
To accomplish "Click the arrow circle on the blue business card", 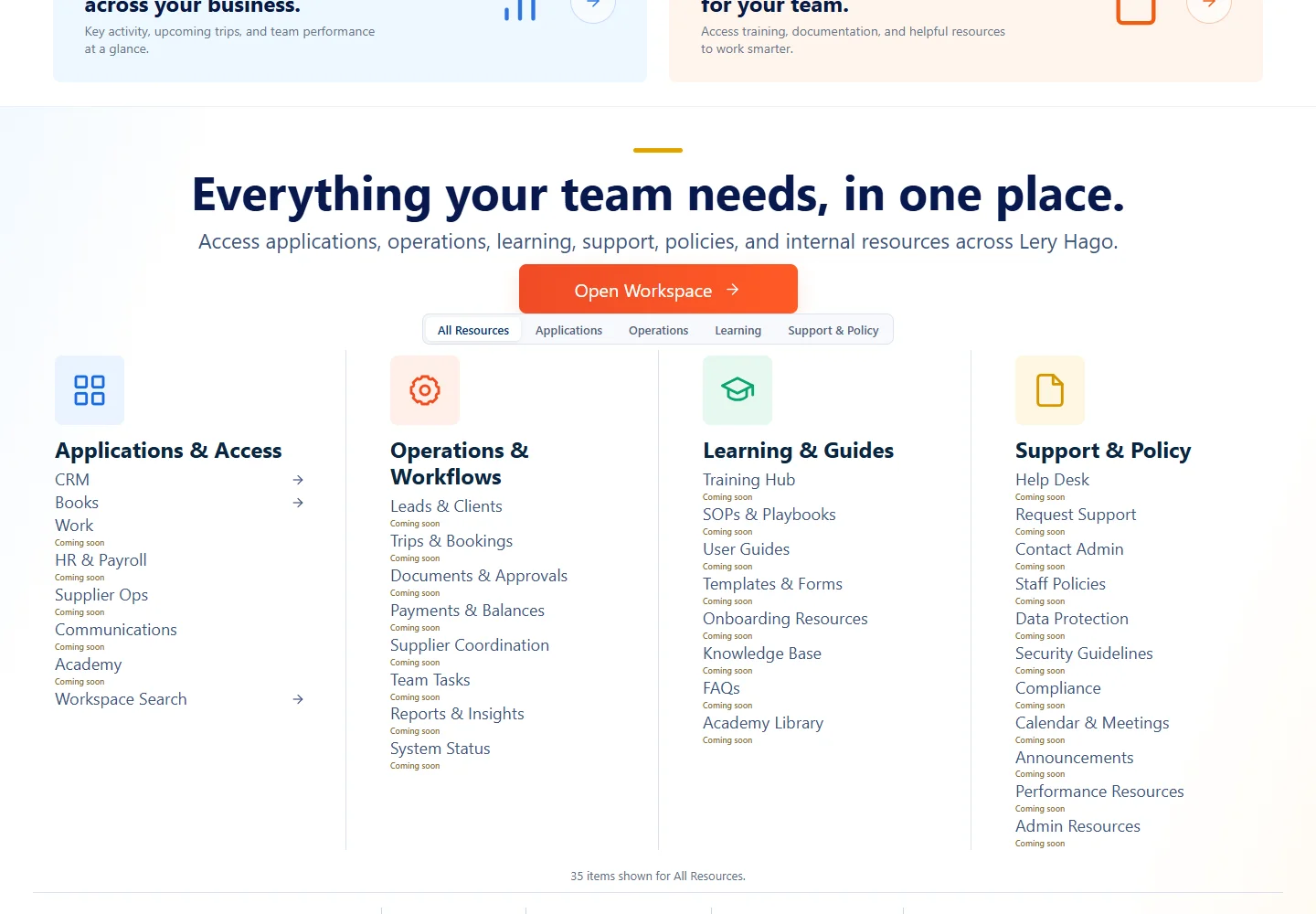I will pos(593,5).
